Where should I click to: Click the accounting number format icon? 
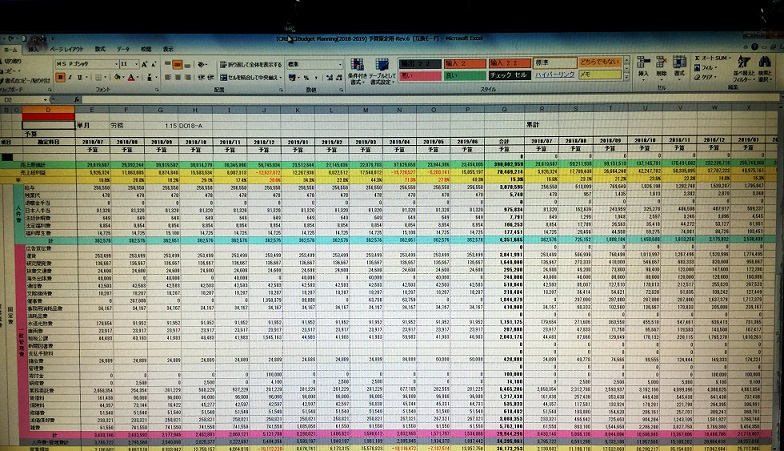click(293, 78)
